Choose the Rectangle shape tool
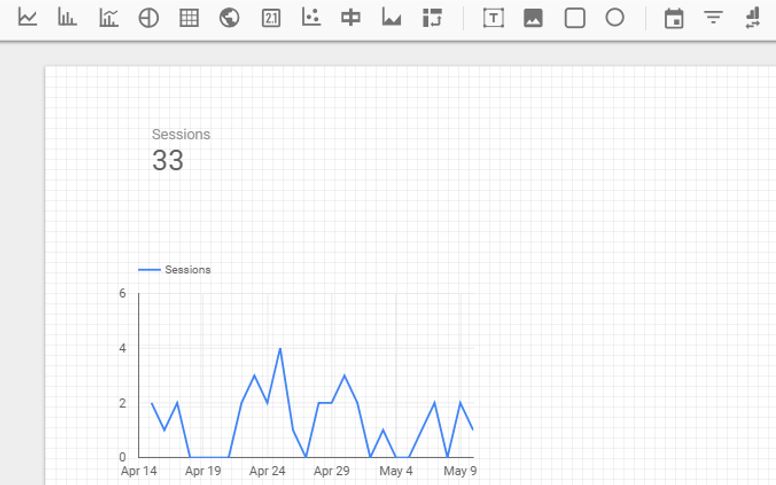Screen dimensions: 776x485 (575, 18)
